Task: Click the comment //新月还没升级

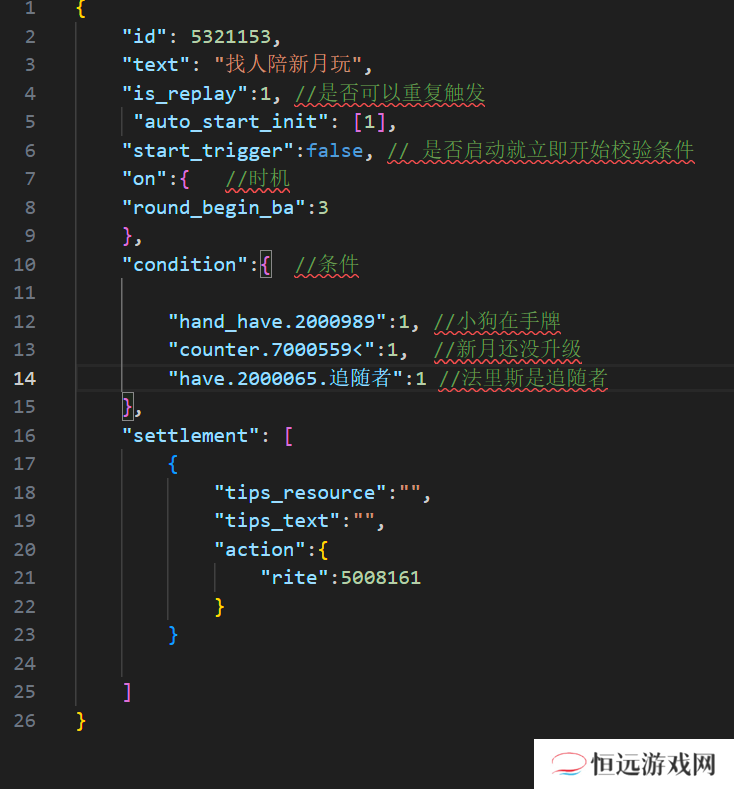Action: (x=508, y=350)
